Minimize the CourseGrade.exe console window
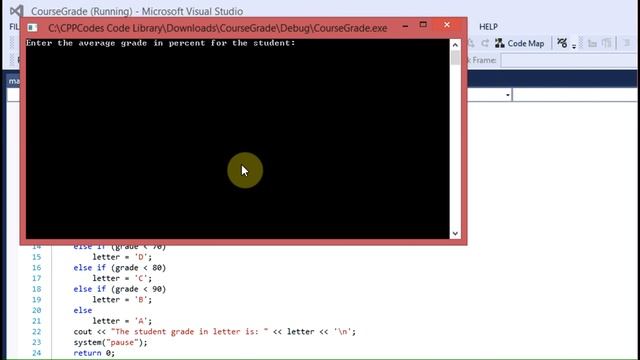 [x=405, y=27]
